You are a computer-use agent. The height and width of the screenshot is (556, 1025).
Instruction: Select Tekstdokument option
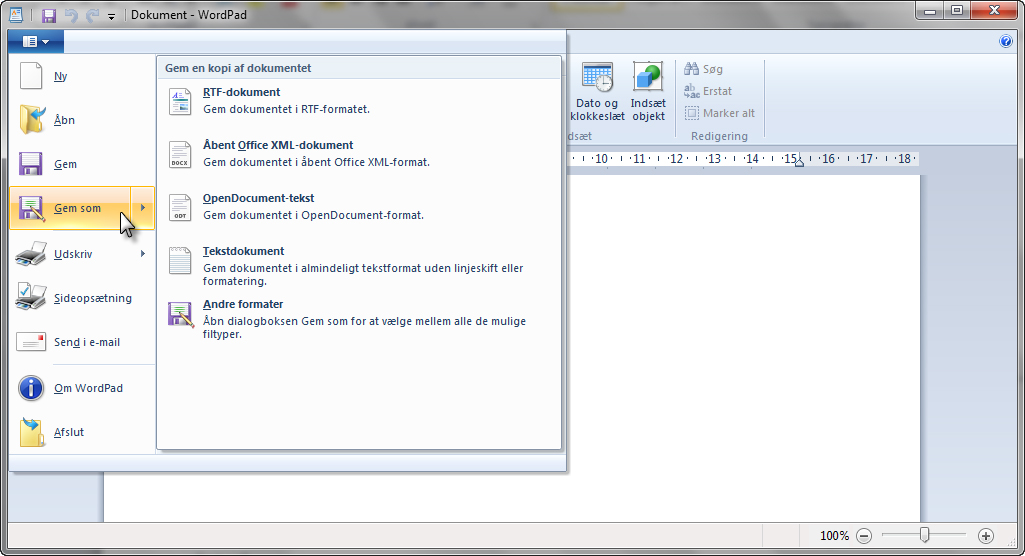[x=359, y=266]
